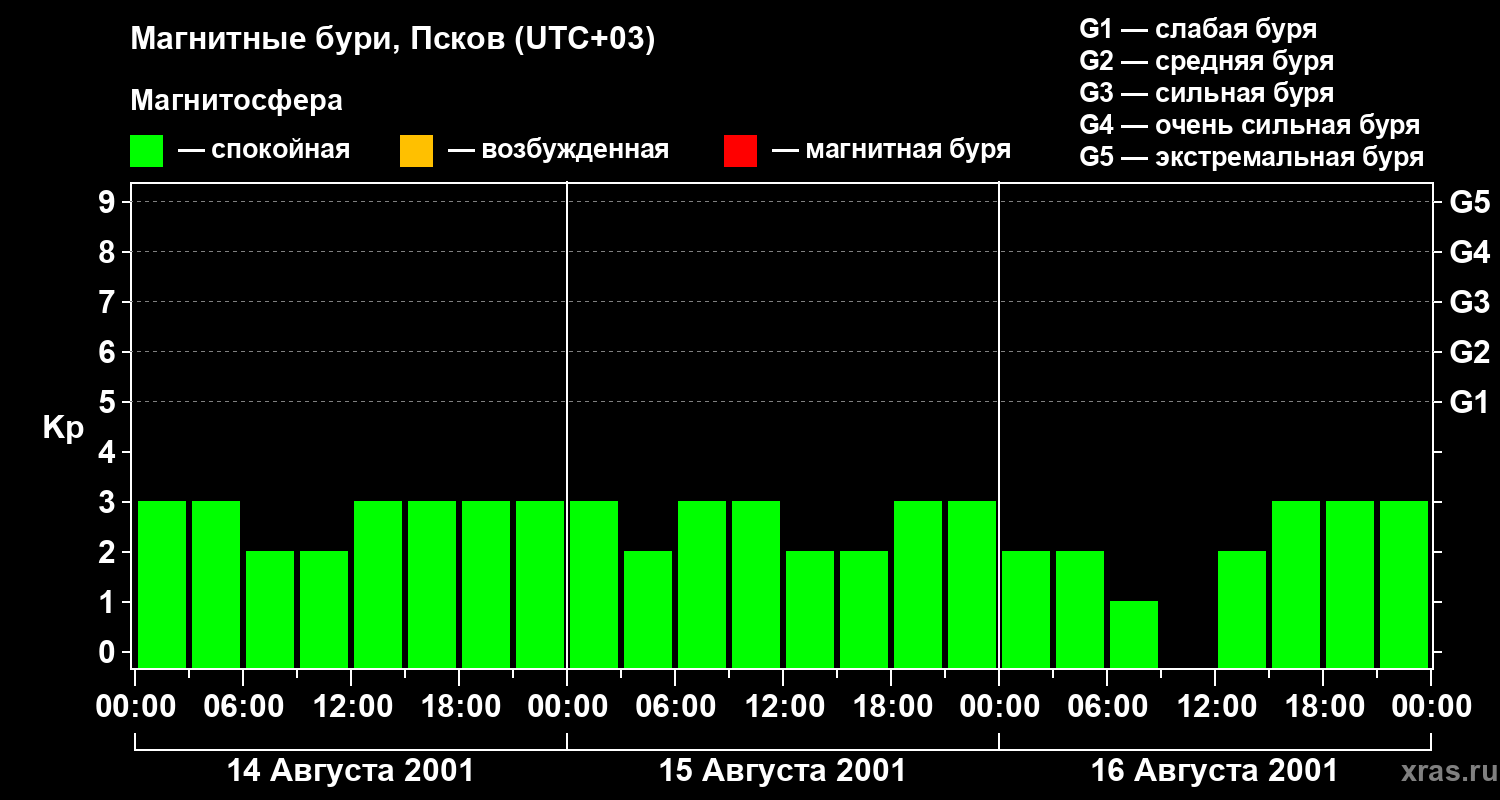Image resolution: width=1500 pixels, height=800 pixels.
Task: Click the 'G5 — экстремальная буря' legend line
Action: pyautogui.click(x=1252, y=157)
